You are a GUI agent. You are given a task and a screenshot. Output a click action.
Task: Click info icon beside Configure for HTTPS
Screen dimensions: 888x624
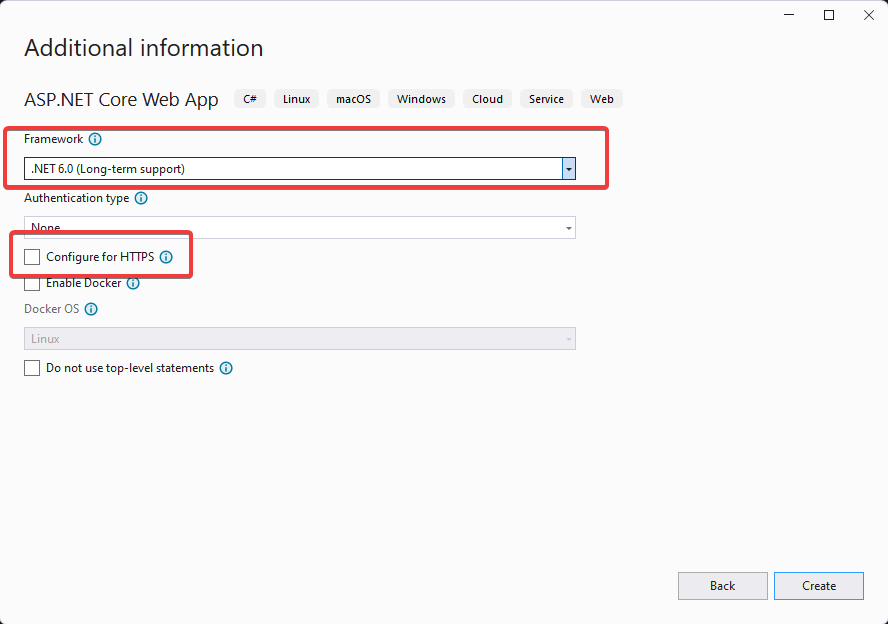[166, 257]
